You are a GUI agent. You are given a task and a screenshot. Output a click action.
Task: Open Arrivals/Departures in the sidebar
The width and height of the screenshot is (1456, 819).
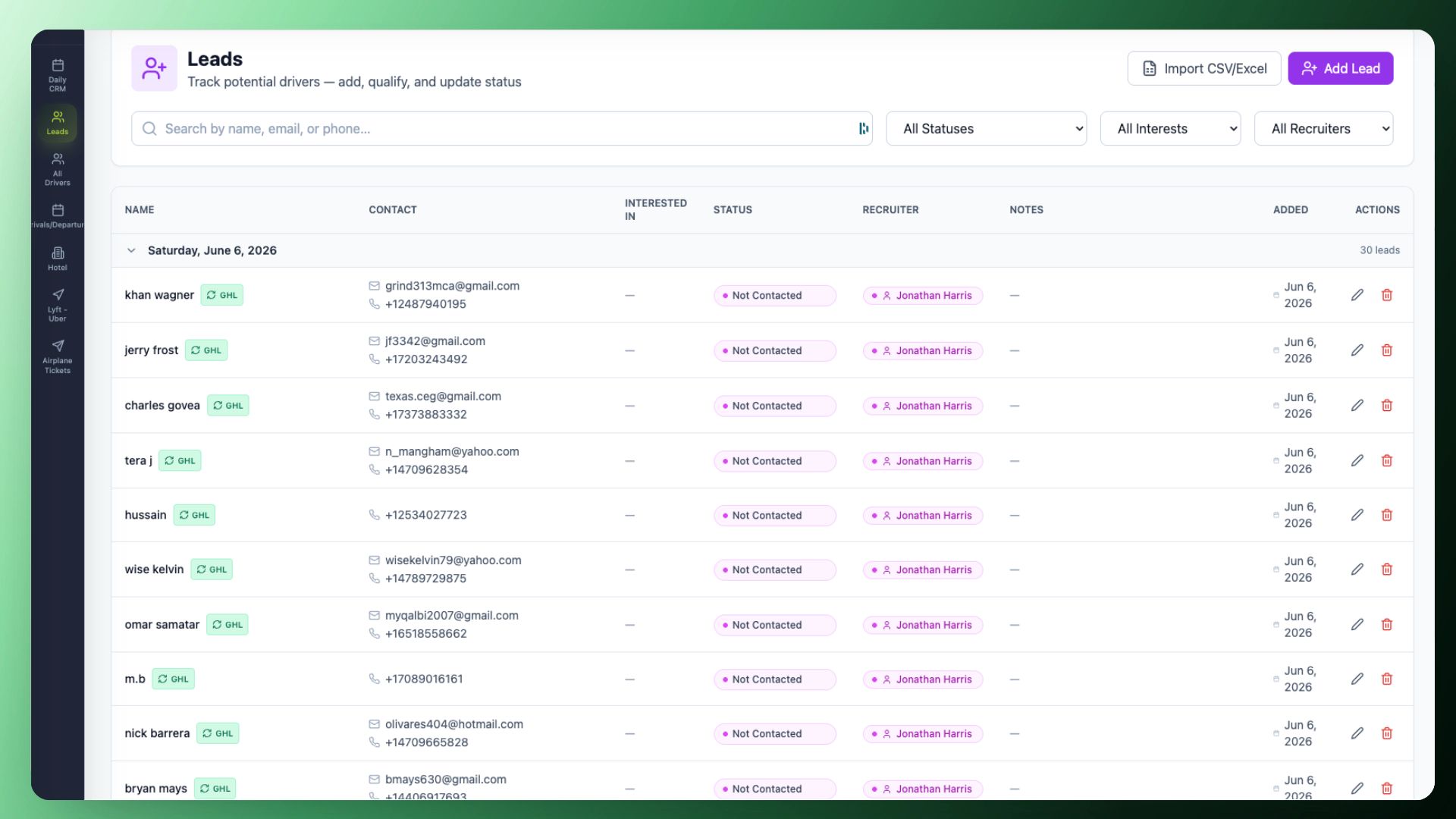click(x=58, y=215)
